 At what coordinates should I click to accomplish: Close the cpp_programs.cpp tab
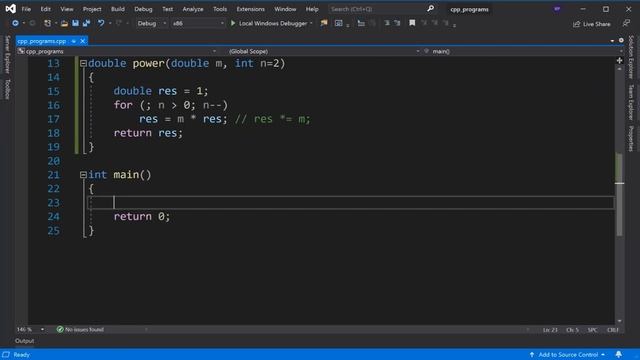tap(82, 41)
